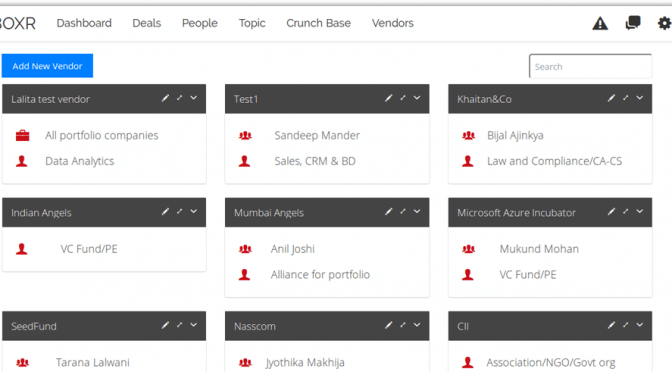The height and width of the screenshot is (372, 672).
Task: Edit Mumbai Angels vendor with pencil icon
Action: 388,212
